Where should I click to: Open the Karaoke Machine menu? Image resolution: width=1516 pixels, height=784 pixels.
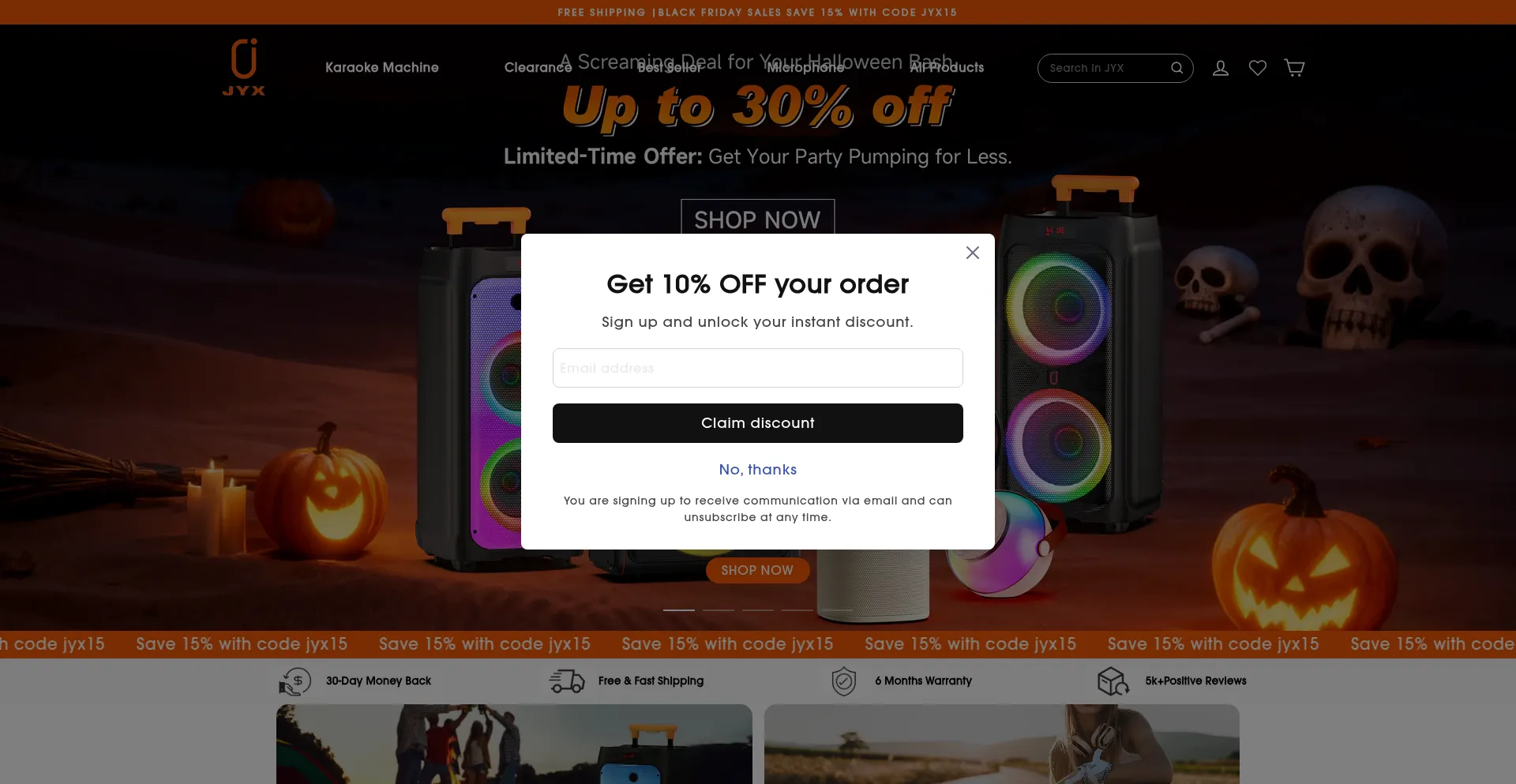click(x=382, y=67)
